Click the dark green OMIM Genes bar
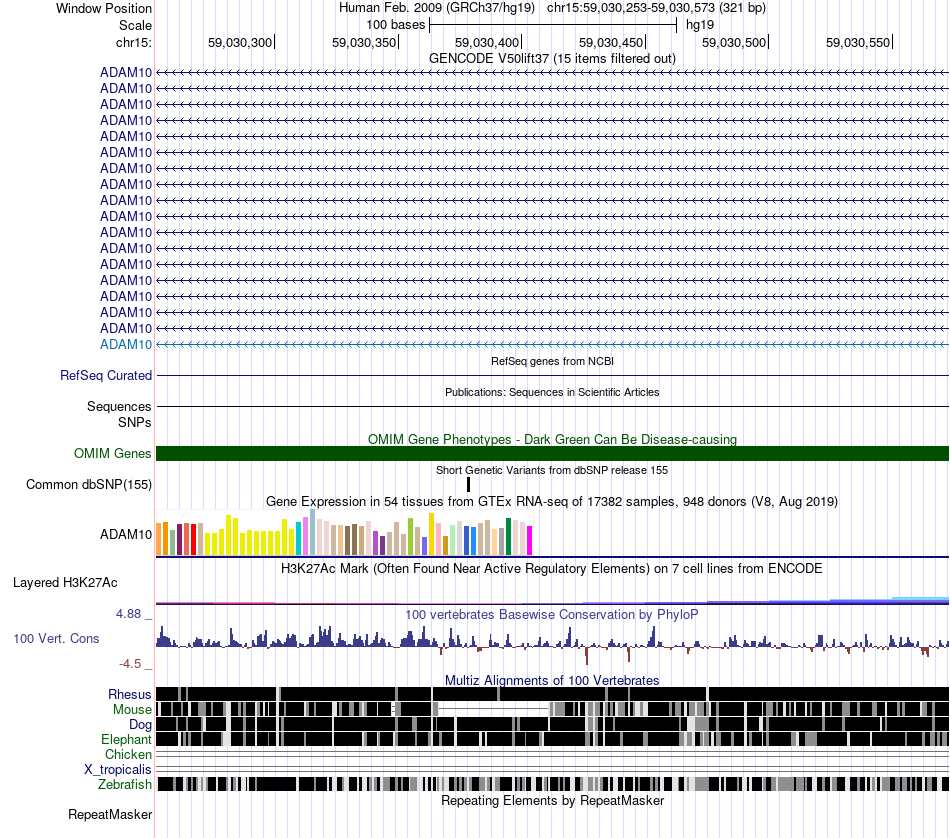Viewport: 950px width, 838px height. pos(552,453)
